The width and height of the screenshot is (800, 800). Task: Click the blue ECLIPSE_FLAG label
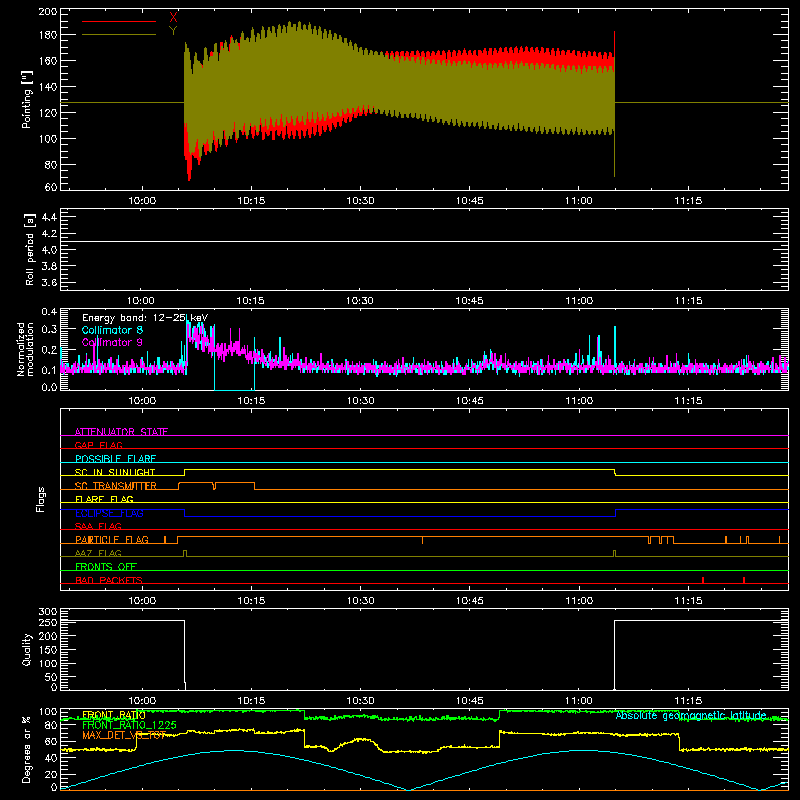(109, 513)
